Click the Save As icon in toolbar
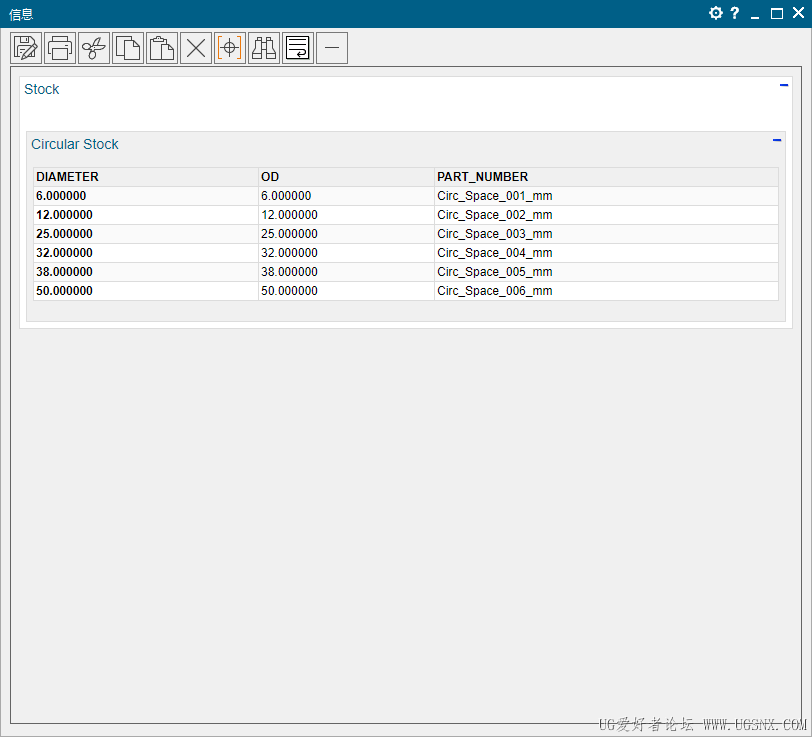Image resolution: width=812 pixels, height=737 pixels. coord(26,48)
